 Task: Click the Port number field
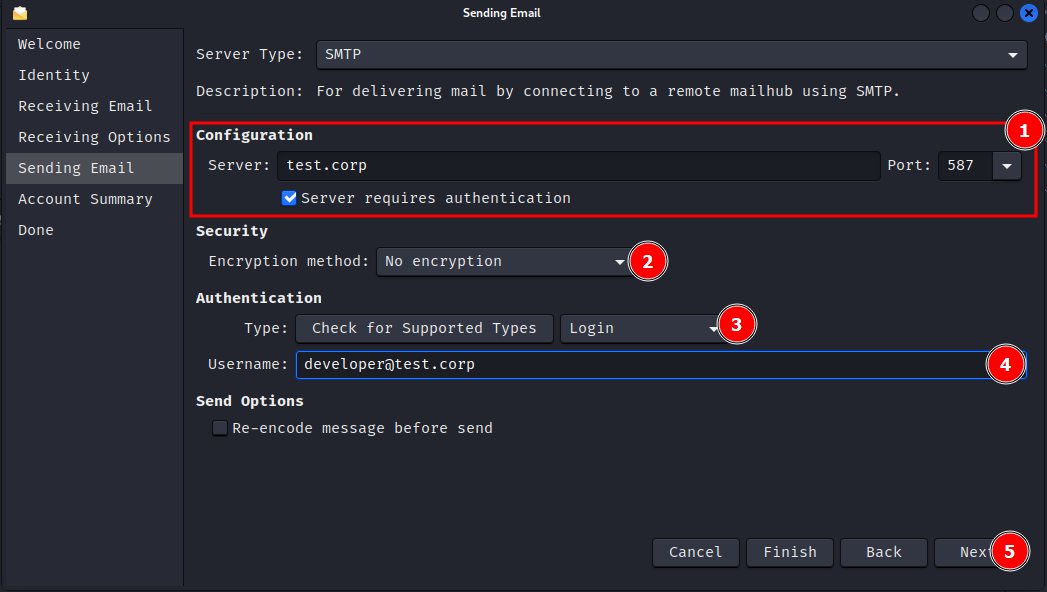click(x=963, y=166)
